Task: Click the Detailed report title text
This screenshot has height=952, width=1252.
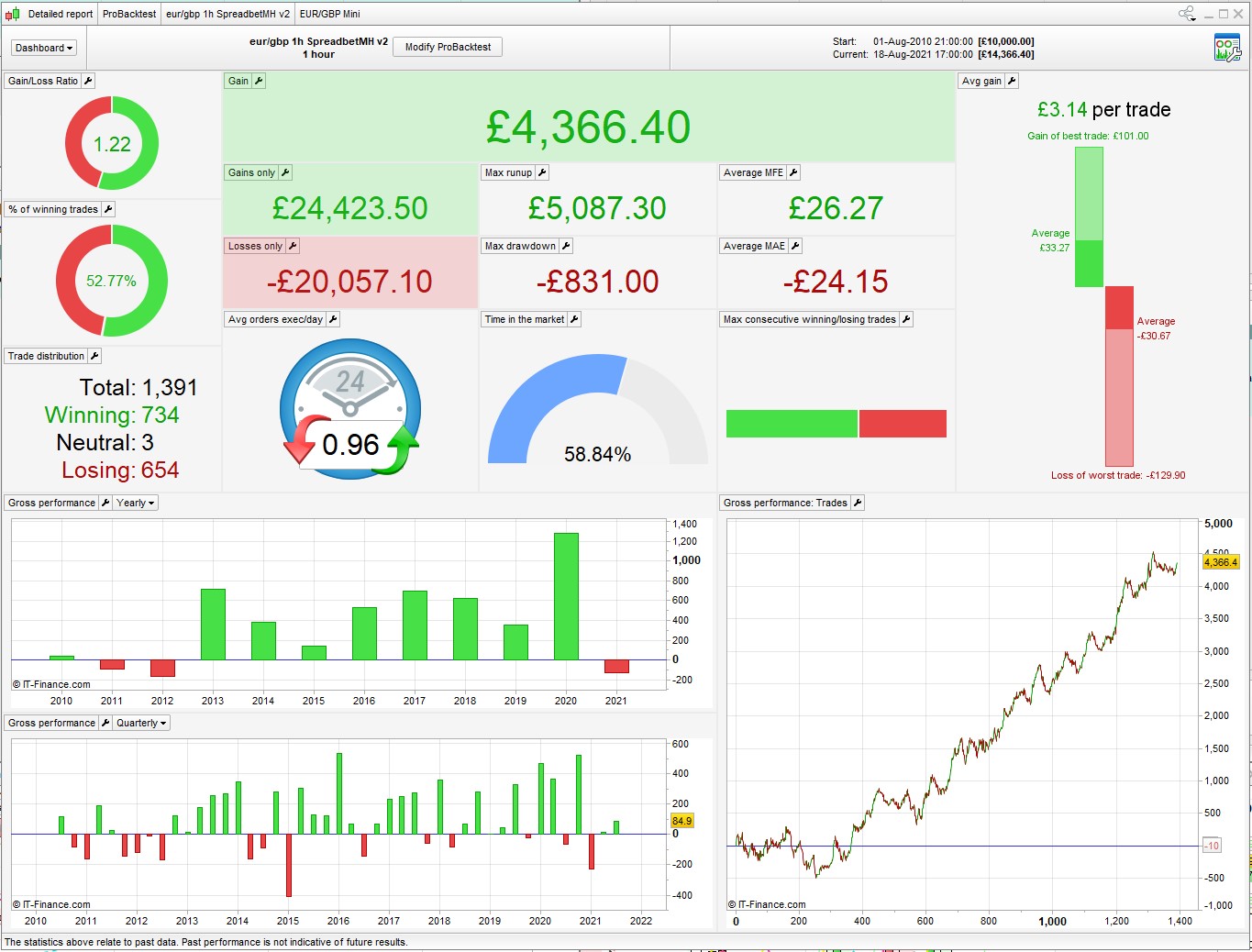Action: pyautogui.click(x=61, y=14)
